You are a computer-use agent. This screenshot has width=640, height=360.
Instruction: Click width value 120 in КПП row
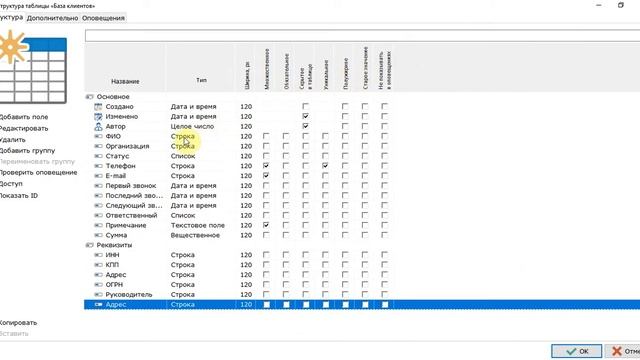tap(246, 265)
